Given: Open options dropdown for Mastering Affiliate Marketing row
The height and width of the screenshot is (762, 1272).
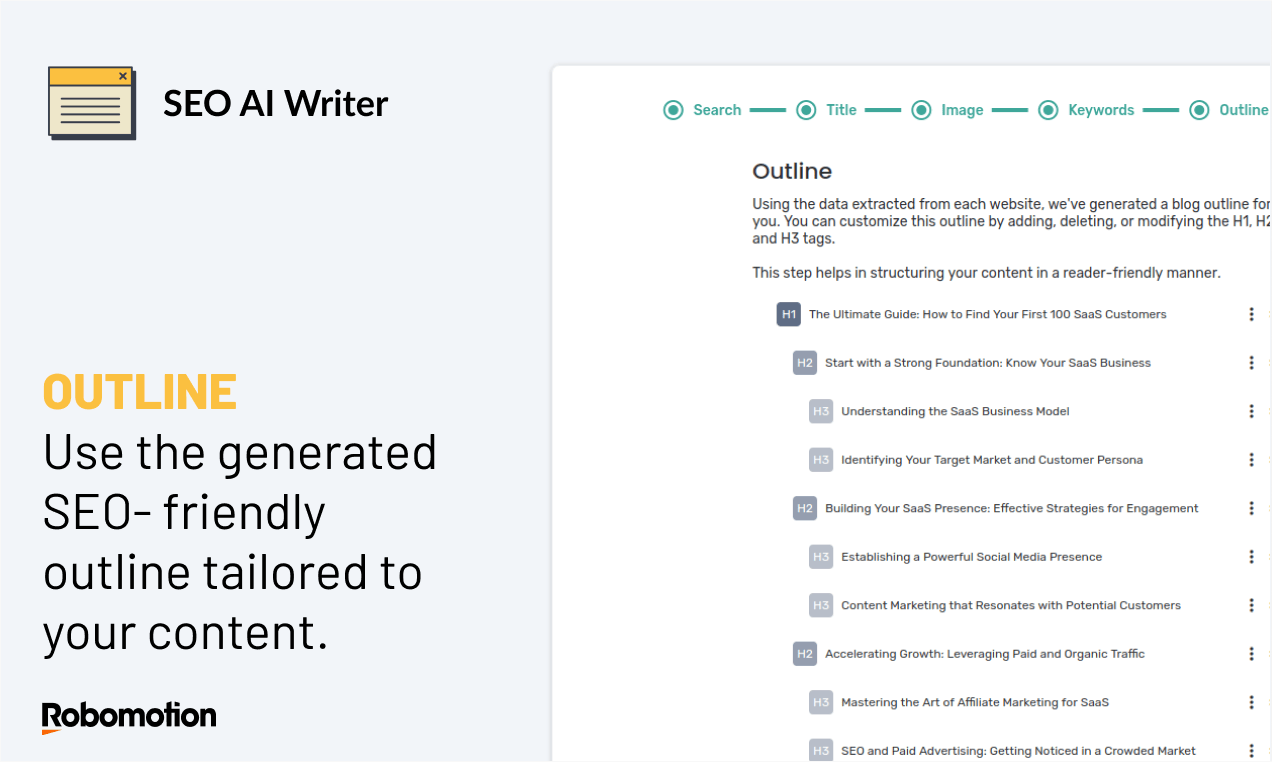Looking at the screenshot, I should pyautogui.click(x=1251, y=702).
